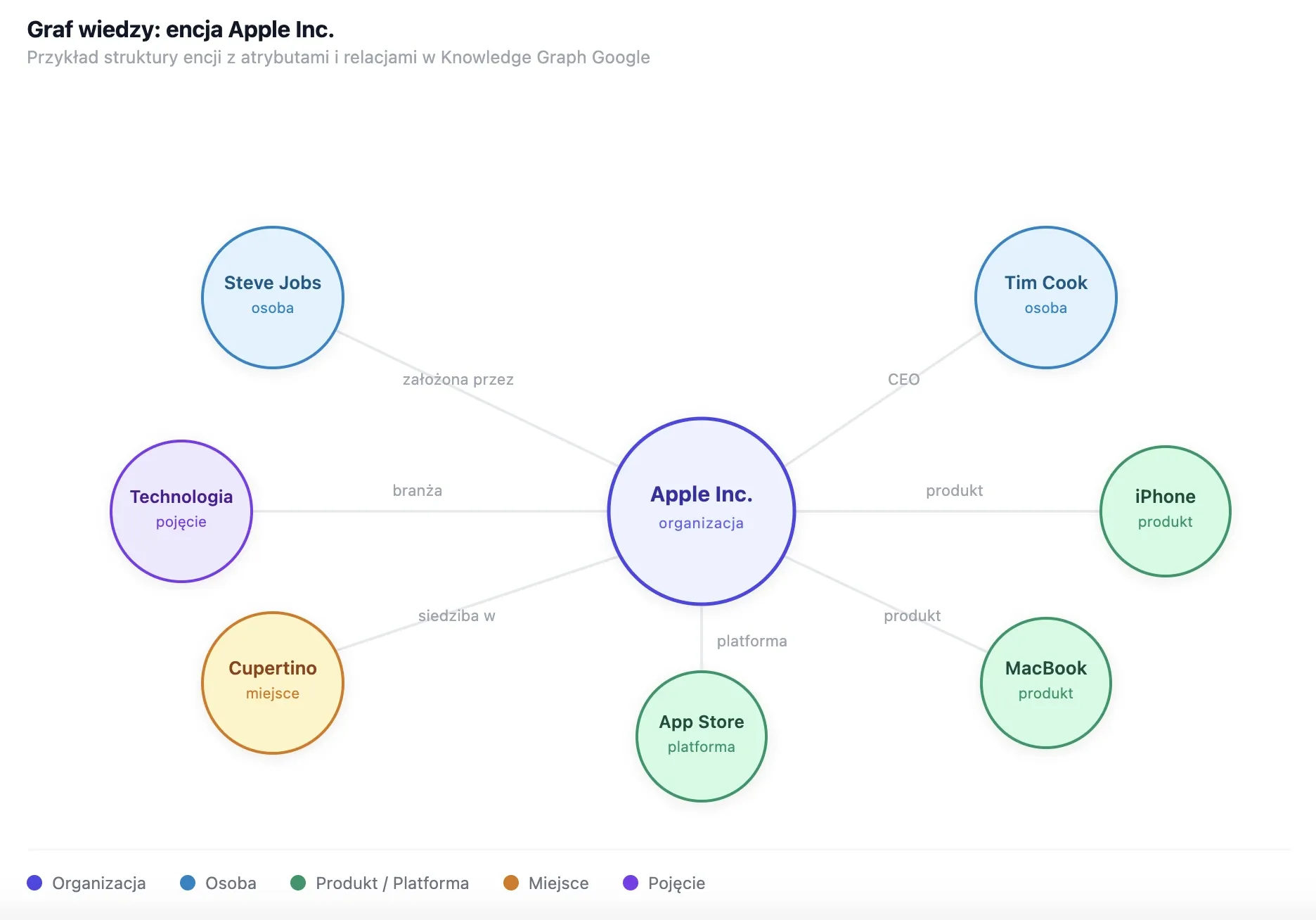Click the 'produkt' edge label near iPhone
This screenshot has height=920, width=1316.
955,491
